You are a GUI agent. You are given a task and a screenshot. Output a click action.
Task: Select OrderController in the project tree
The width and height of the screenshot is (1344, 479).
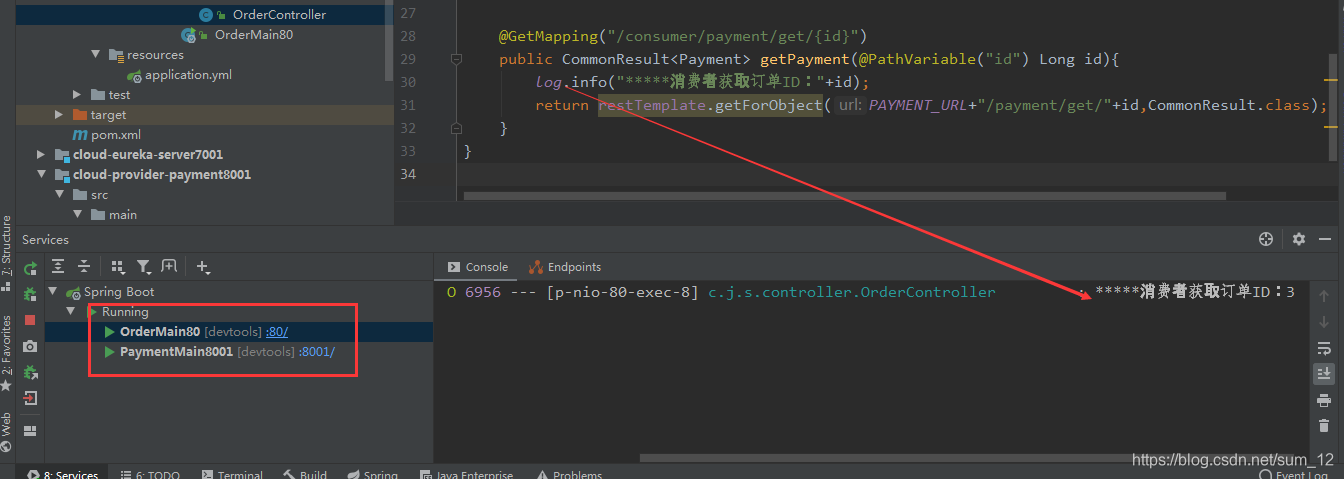(279, 15)
